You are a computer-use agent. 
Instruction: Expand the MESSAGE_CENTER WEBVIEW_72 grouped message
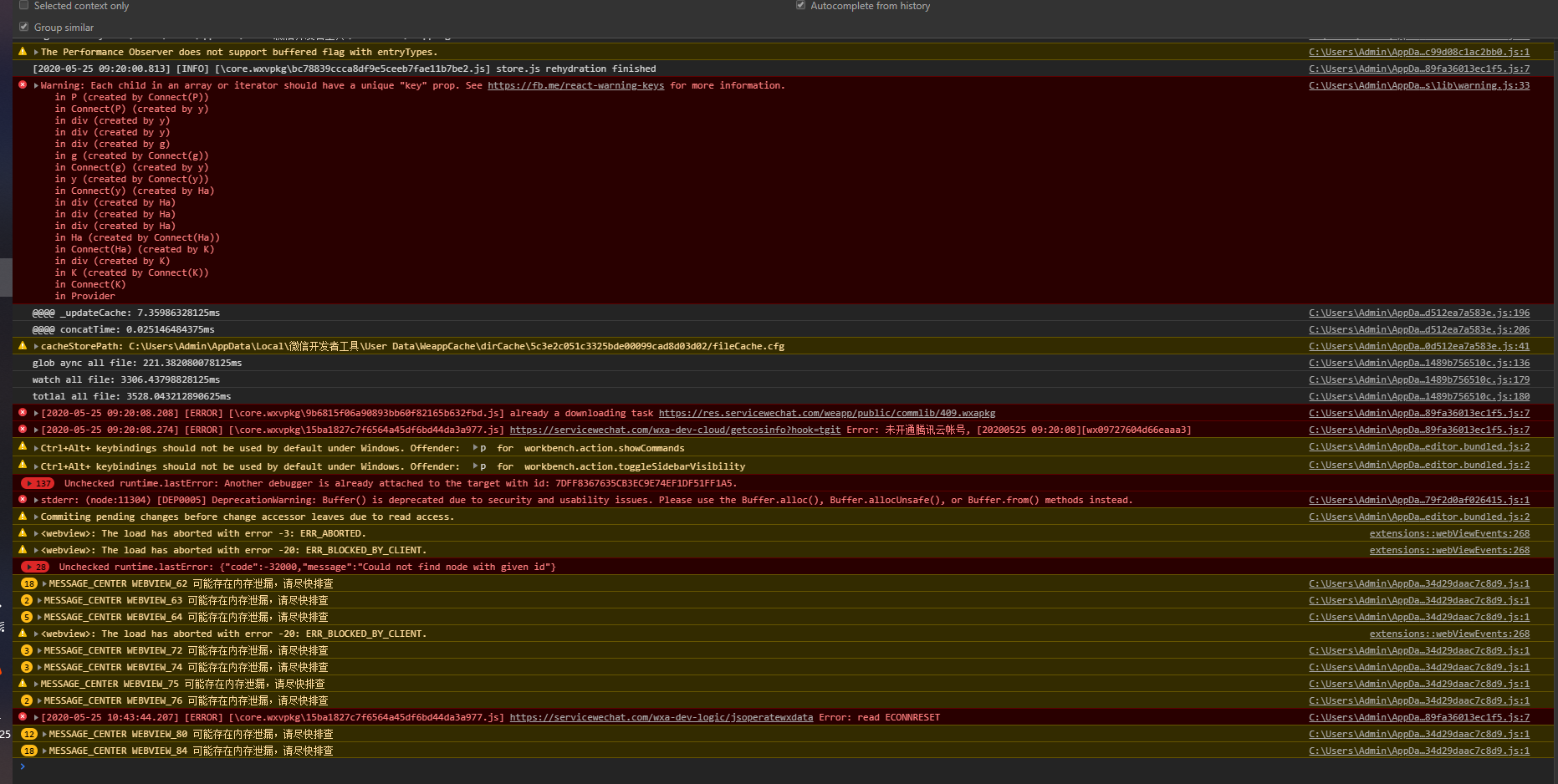(39, 650)
